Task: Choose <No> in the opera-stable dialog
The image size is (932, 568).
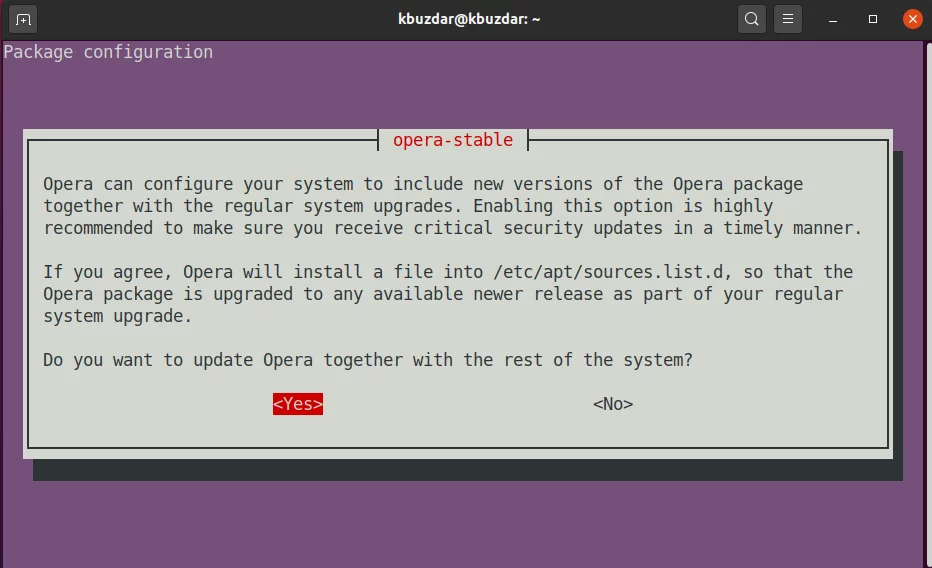Action: (613, 404)
